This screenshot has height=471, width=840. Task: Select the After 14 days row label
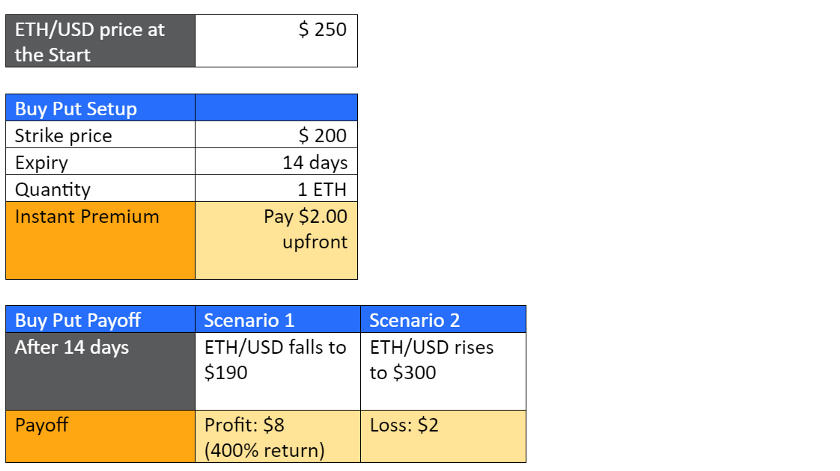(x=100, y=371)
